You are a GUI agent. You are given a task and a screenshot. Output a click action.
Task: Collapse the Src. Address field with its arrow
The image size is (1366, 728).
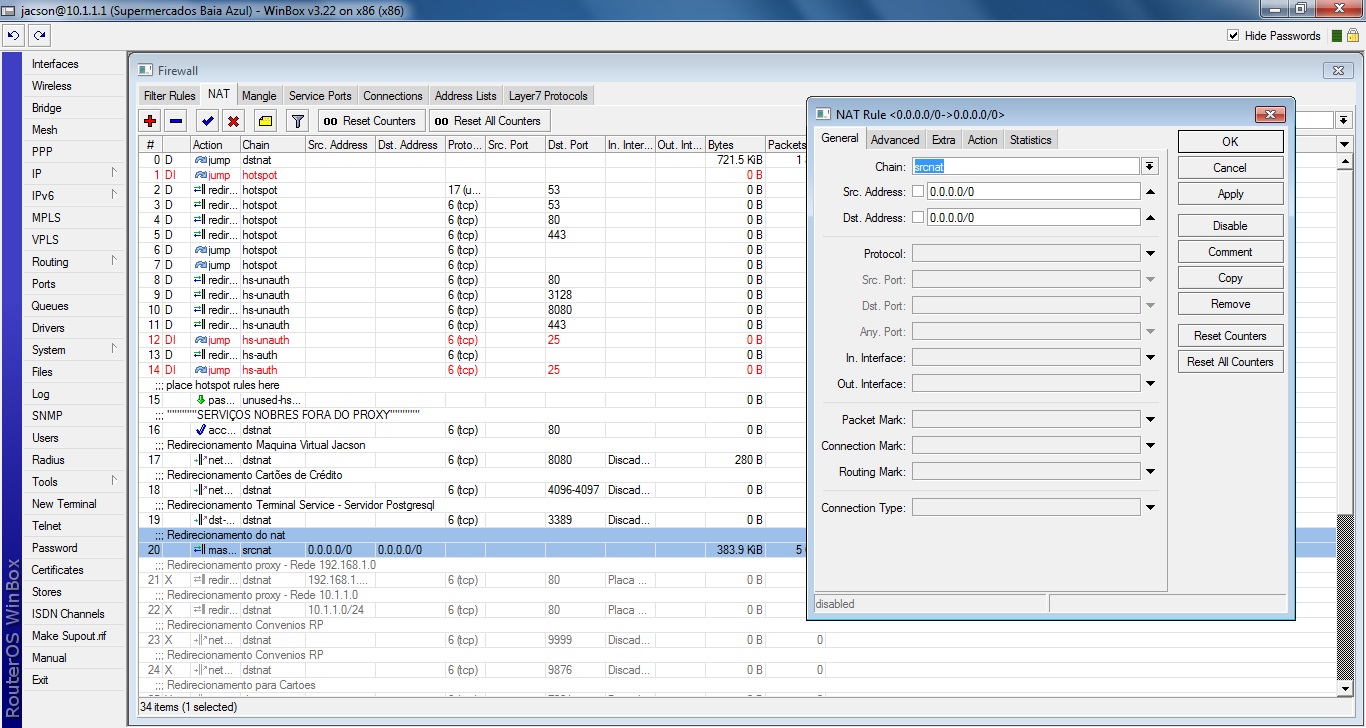1150,191
